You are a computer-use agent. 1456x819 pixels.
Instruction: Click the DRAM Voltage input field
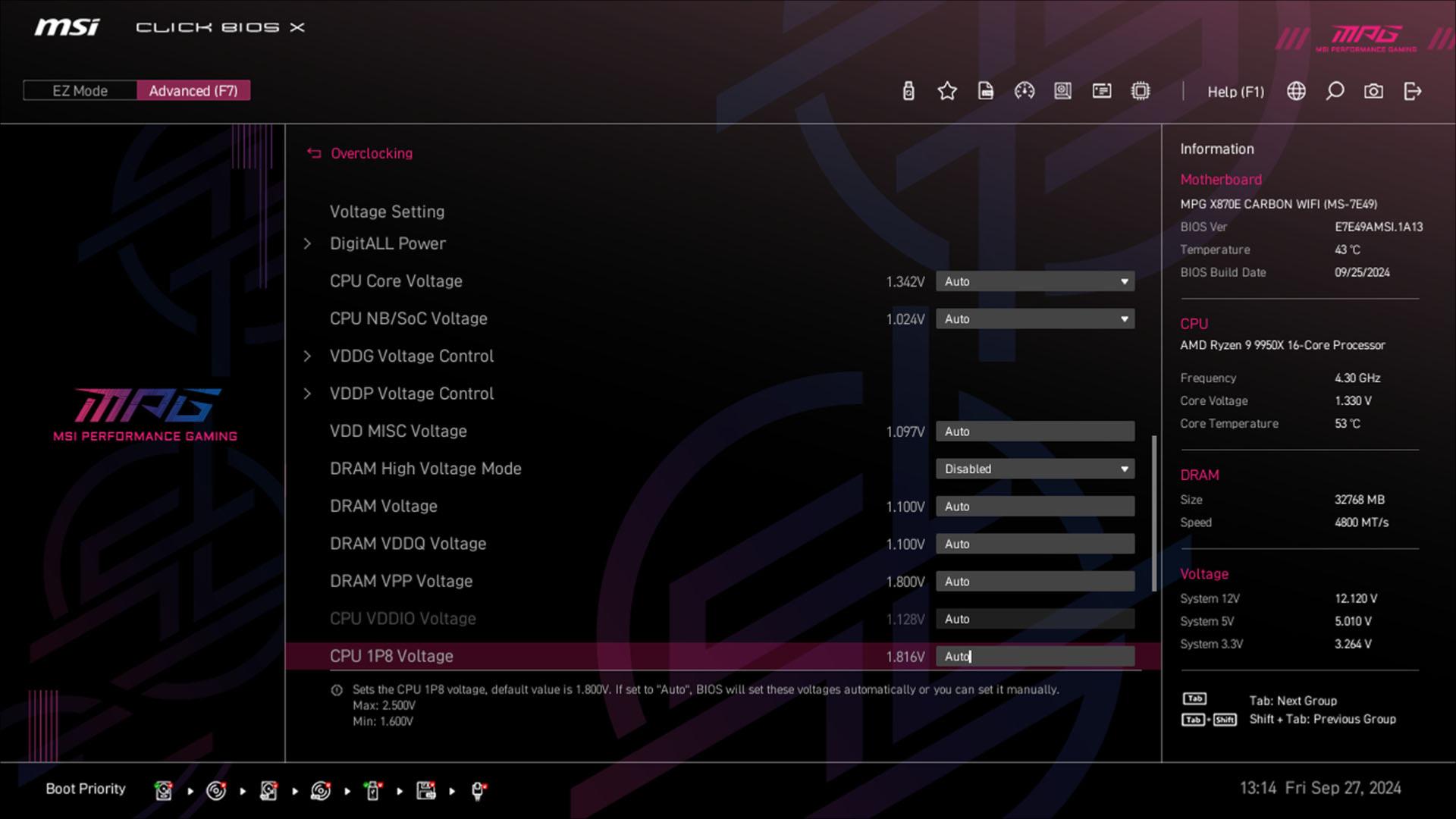click(1035, 507)
